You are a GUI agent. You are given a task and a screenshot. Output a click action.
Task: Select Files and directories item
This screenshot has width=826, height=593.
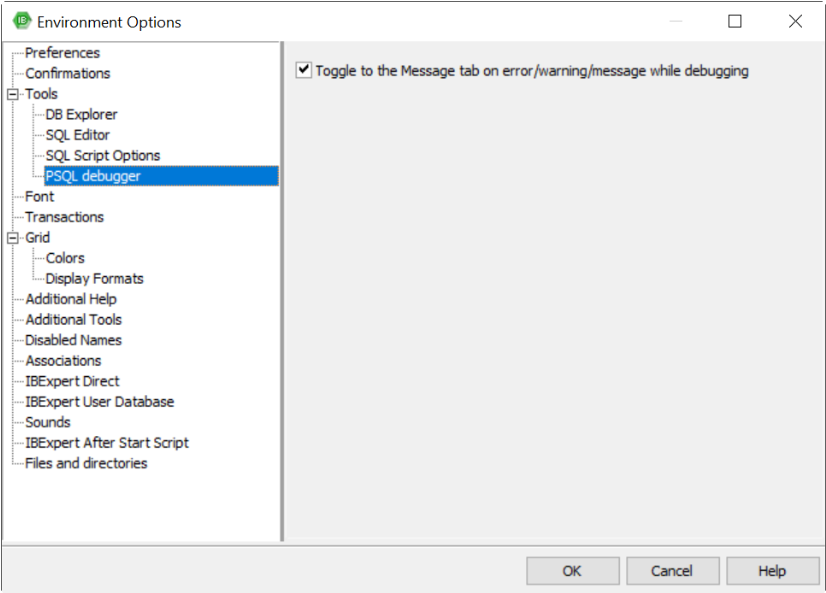point(86,463)
